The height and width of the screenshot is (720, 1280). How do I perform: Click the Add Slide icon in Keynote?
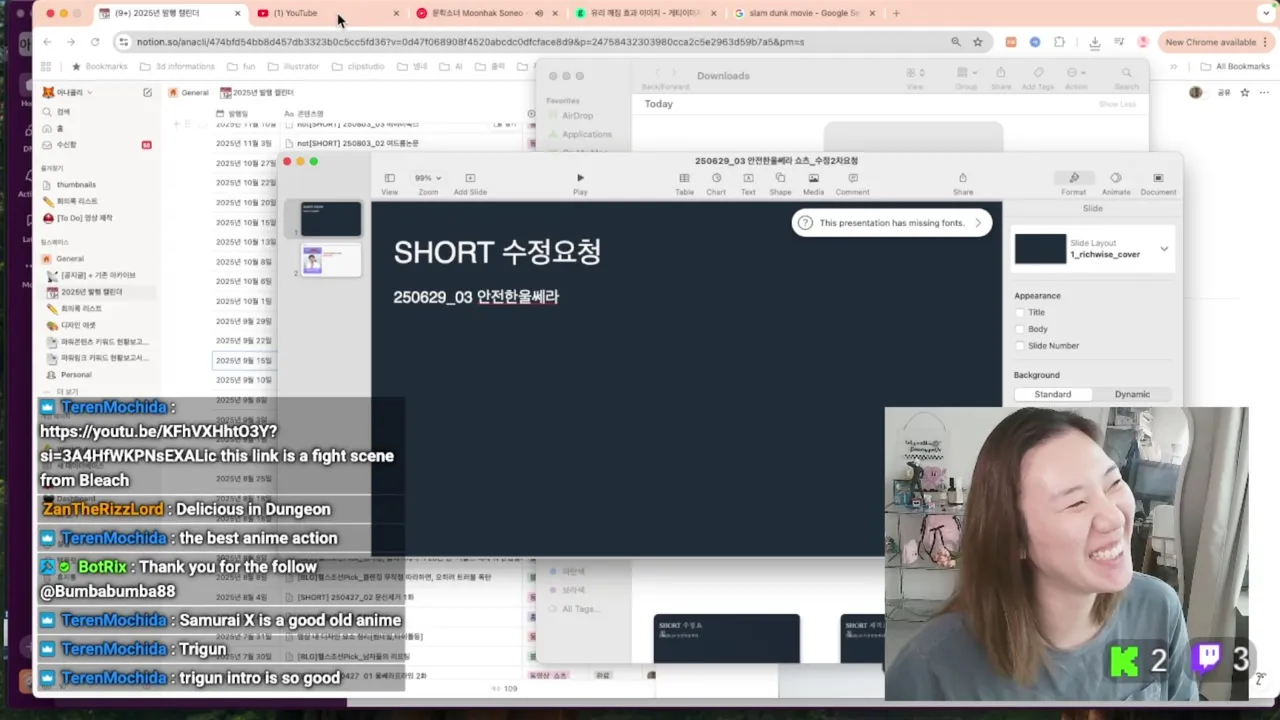point(470,178)
